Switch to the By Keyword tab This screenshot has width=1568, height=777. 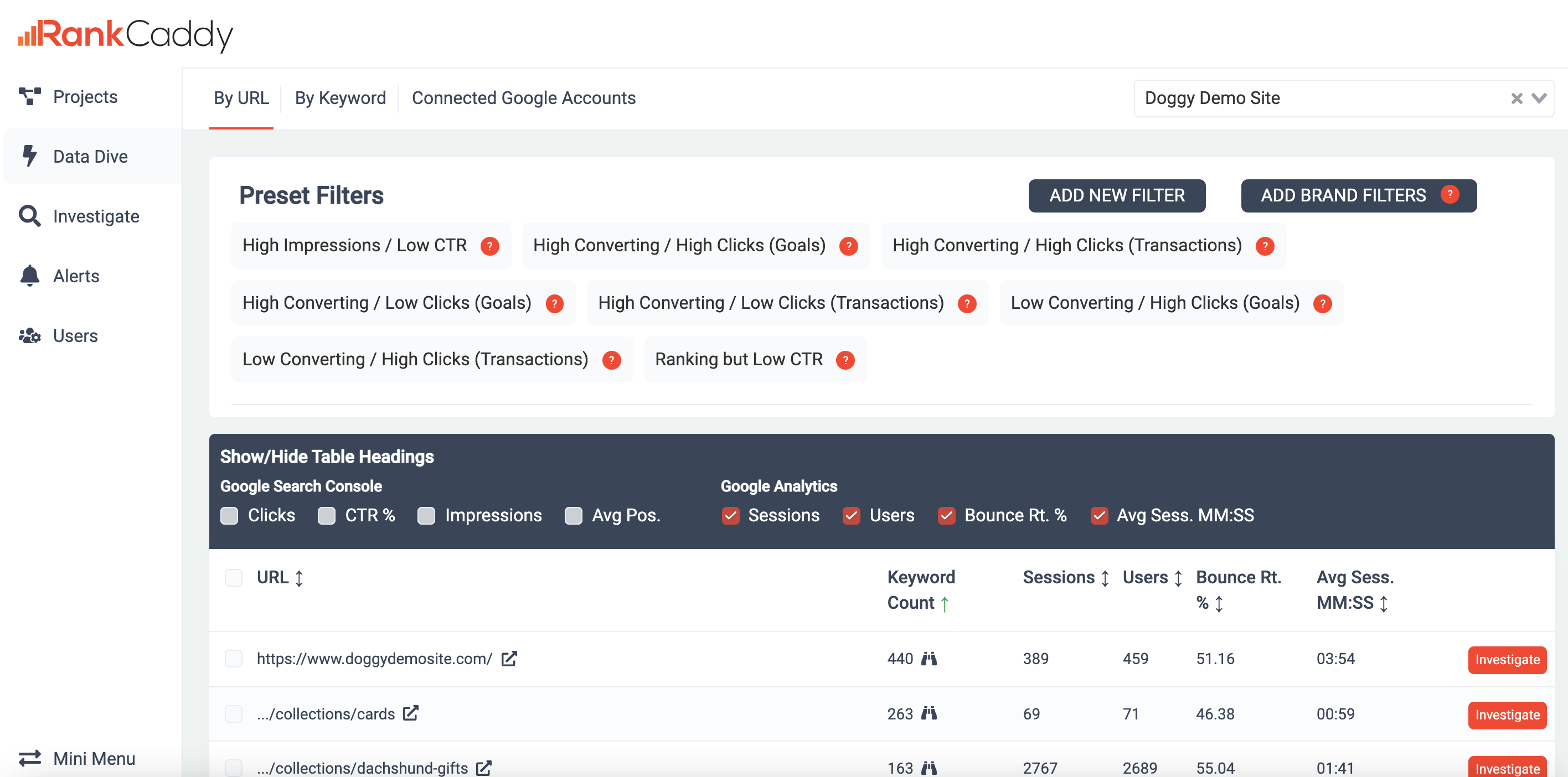pos(341,98)
